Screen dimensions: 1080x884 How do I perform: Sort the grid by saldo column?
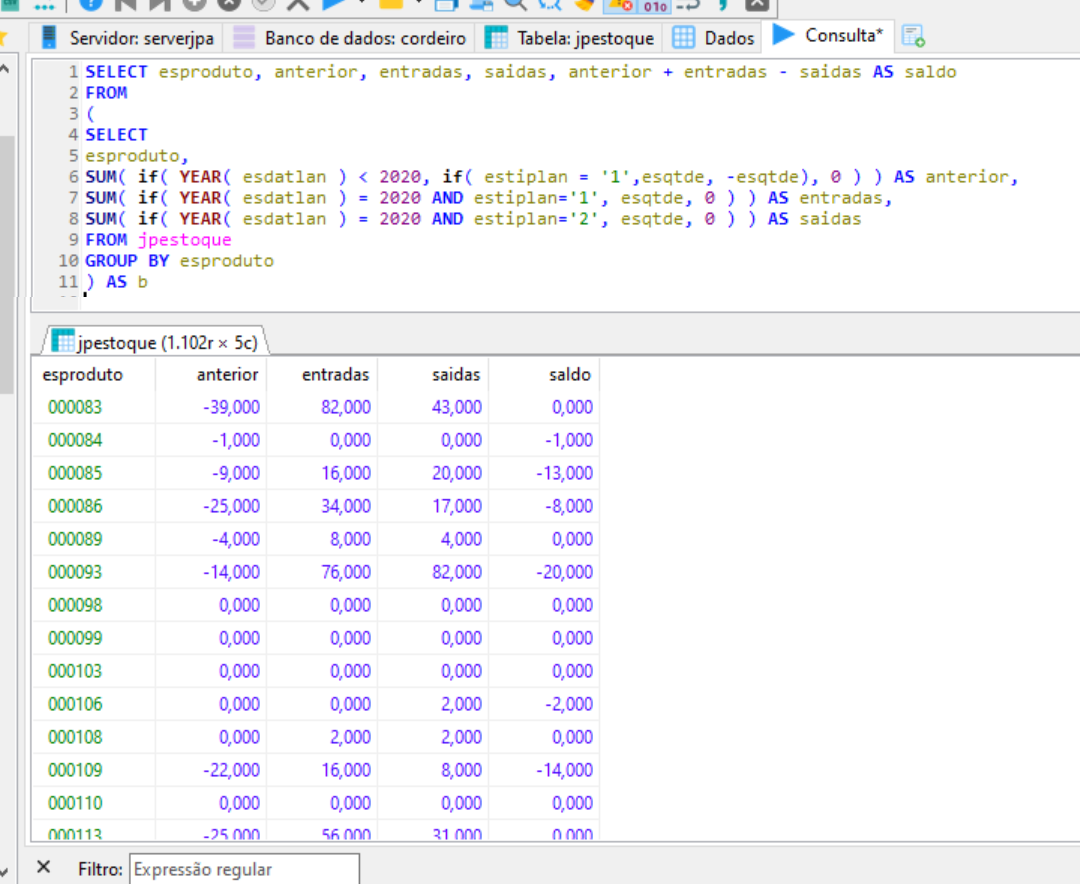tap(569, 375)
